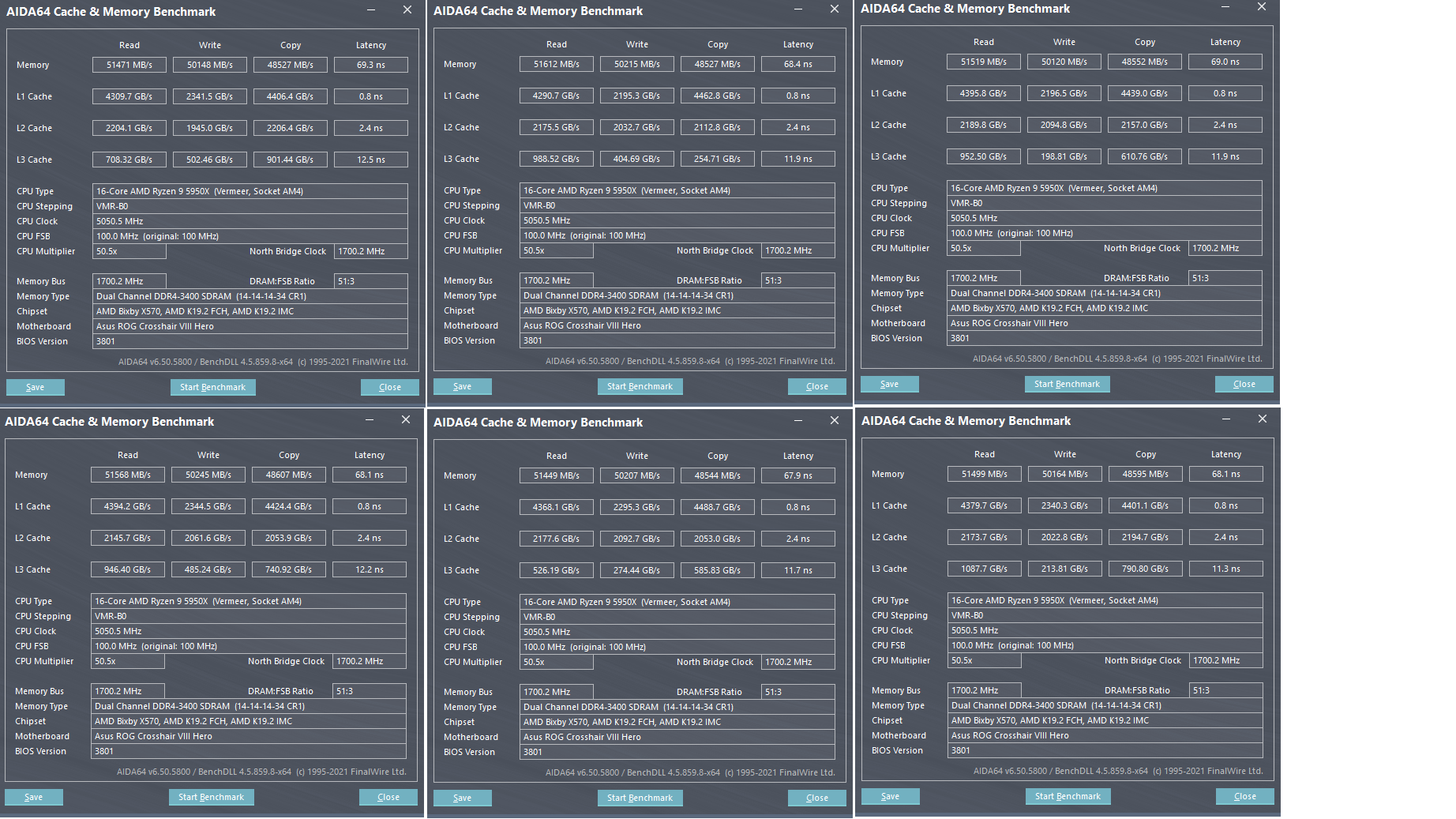Start Benchmark in window with 51449 MB/s memory read
Viewport: 1456px width, 819px height.
(x=640, y=798)
